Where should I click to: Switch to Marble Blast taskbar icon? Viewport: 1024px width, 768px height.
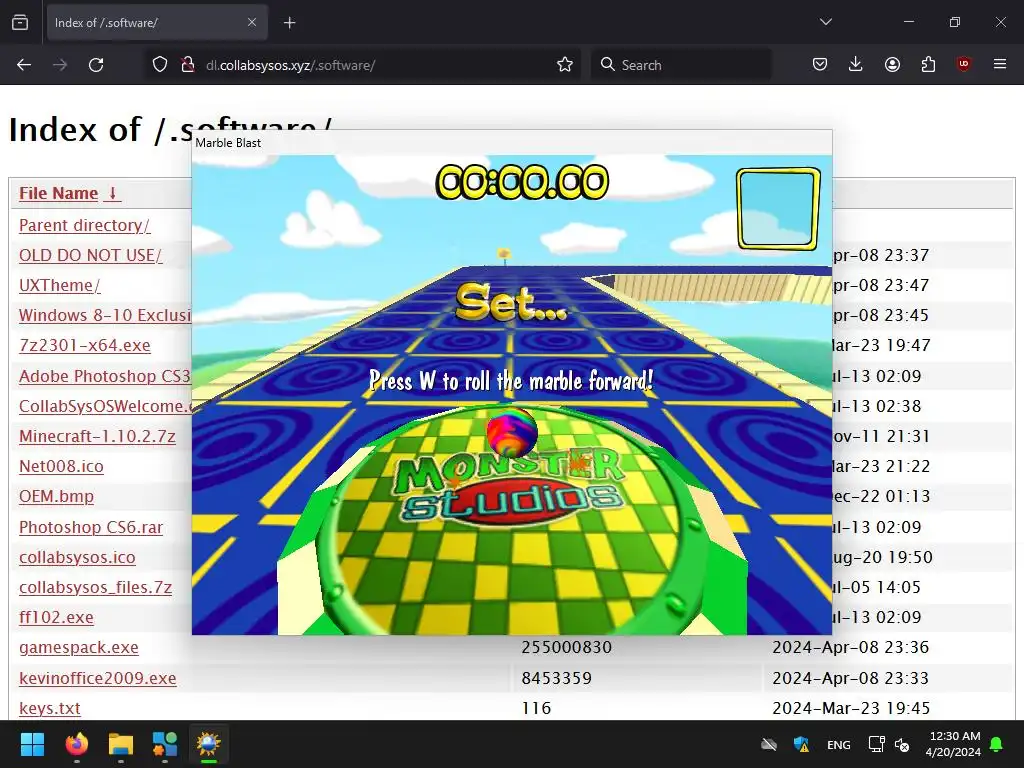pyautogui.click(x=208, y=744)
